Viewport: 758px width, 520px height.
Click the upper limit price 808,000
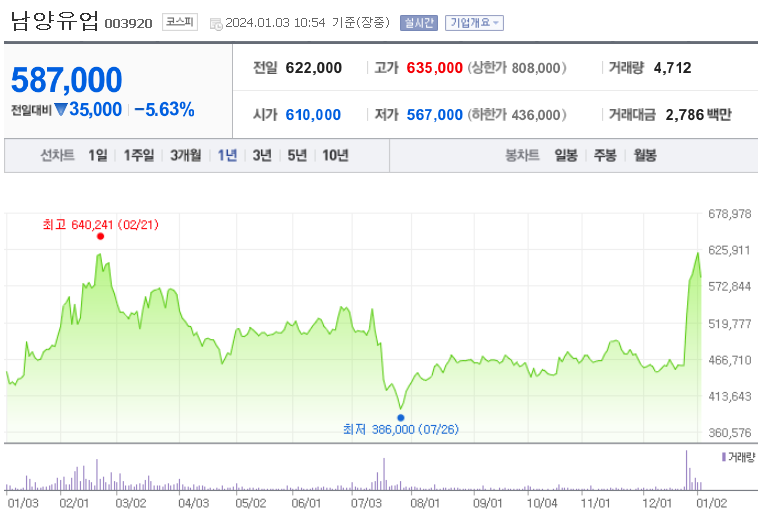click(x=536, y=68)
